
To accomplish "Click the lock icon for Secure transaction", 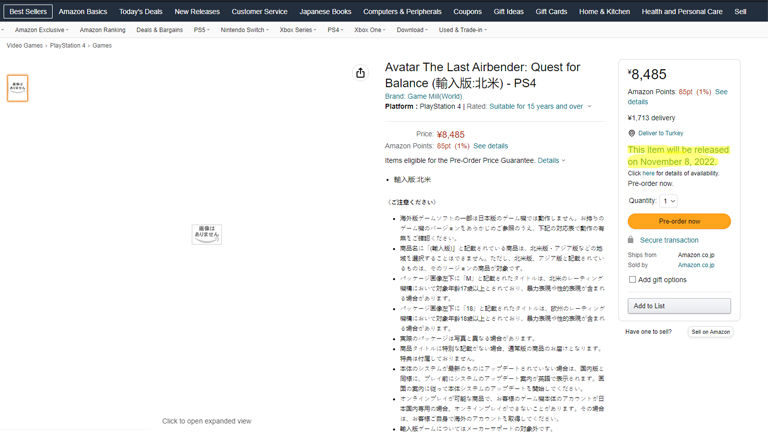I will 631,240.
